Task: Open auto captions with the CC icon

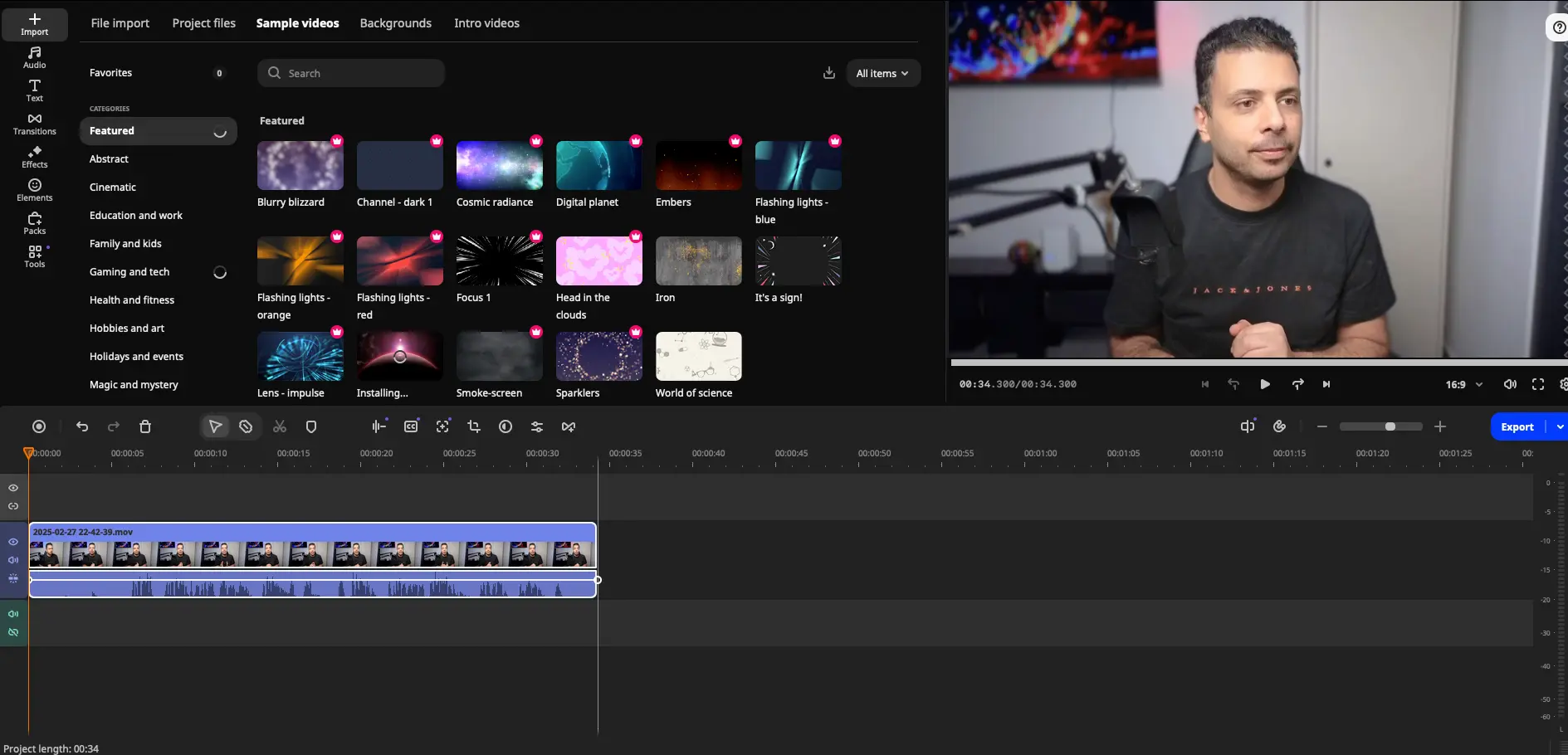Action: coord(410,426)
